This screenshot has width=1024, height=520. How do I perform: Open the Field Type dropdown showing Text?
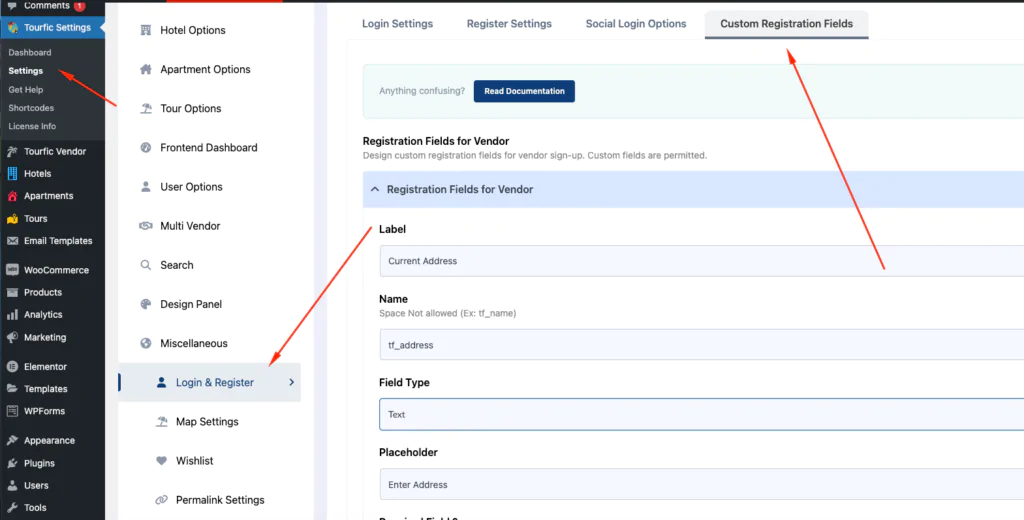point(701,414)
